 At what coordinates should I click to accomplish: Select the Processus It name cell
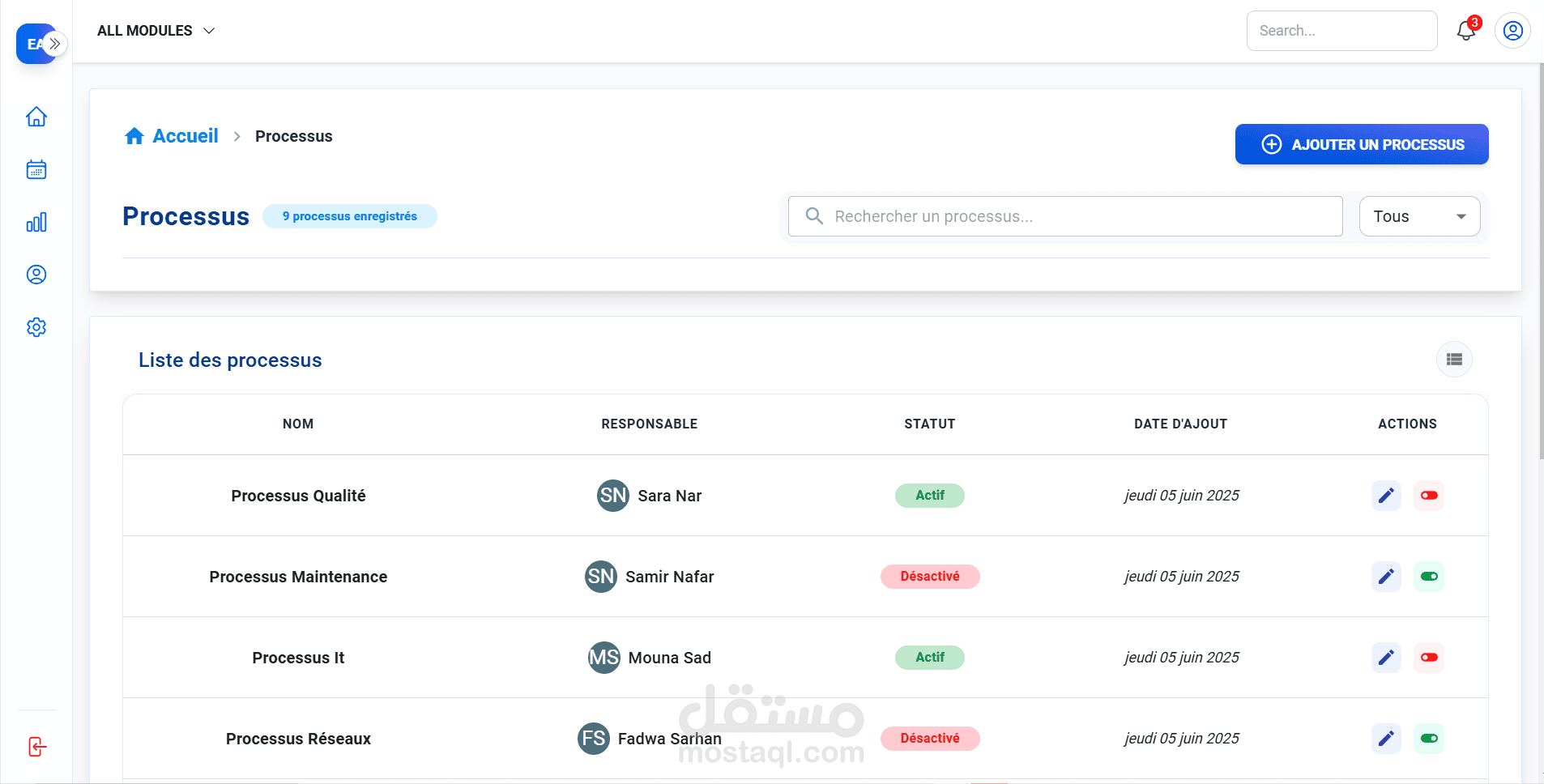(298, 658)
